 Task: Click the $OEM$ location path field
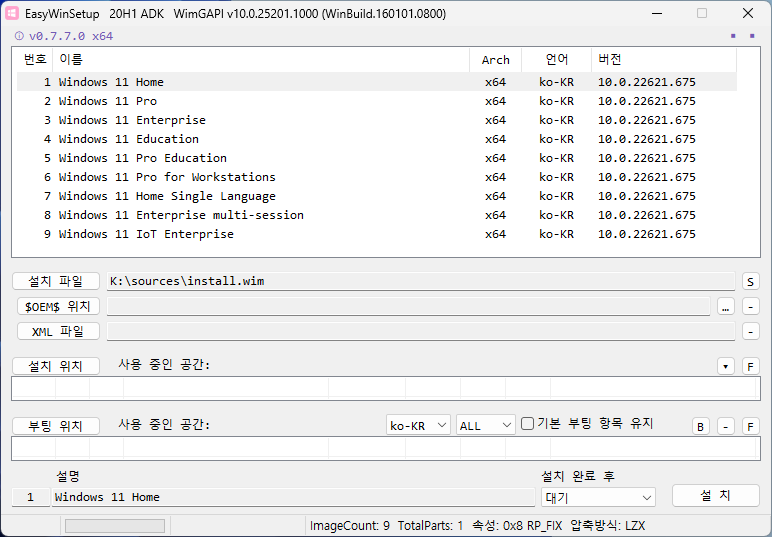point(409,307)
